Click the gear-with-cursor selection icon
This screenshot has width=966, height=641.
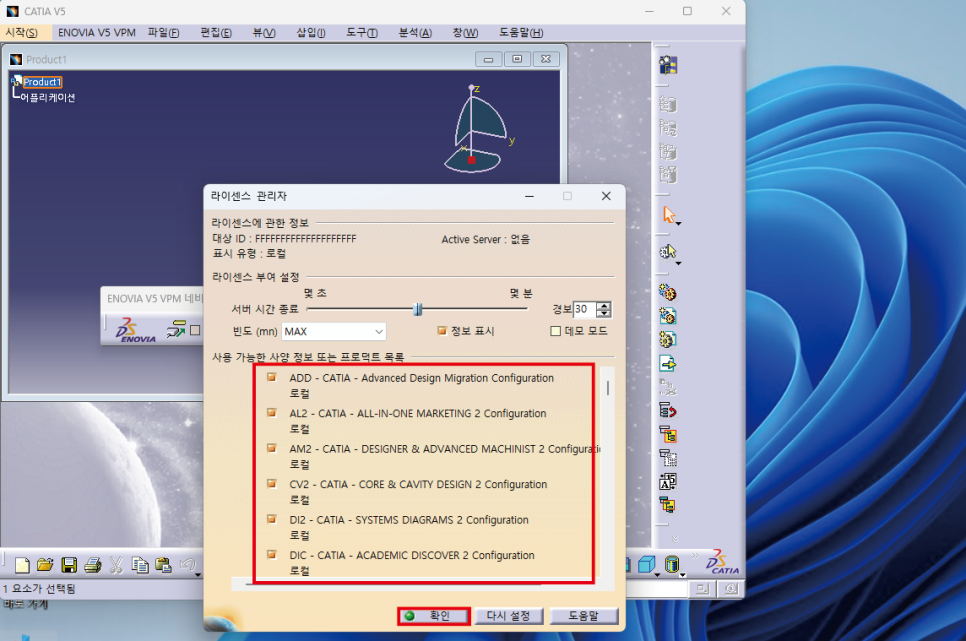click(x=668, y=251)
